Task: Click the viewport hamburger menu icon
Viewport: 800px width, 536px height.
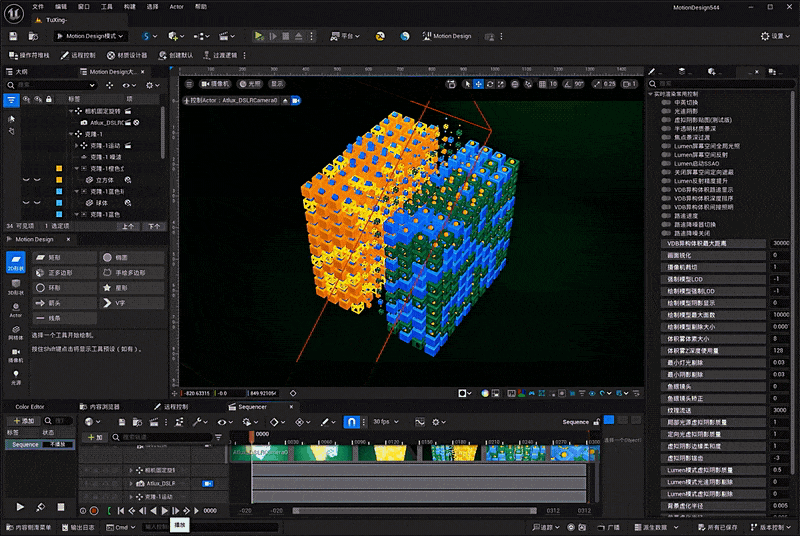Action: pos(189,84)
